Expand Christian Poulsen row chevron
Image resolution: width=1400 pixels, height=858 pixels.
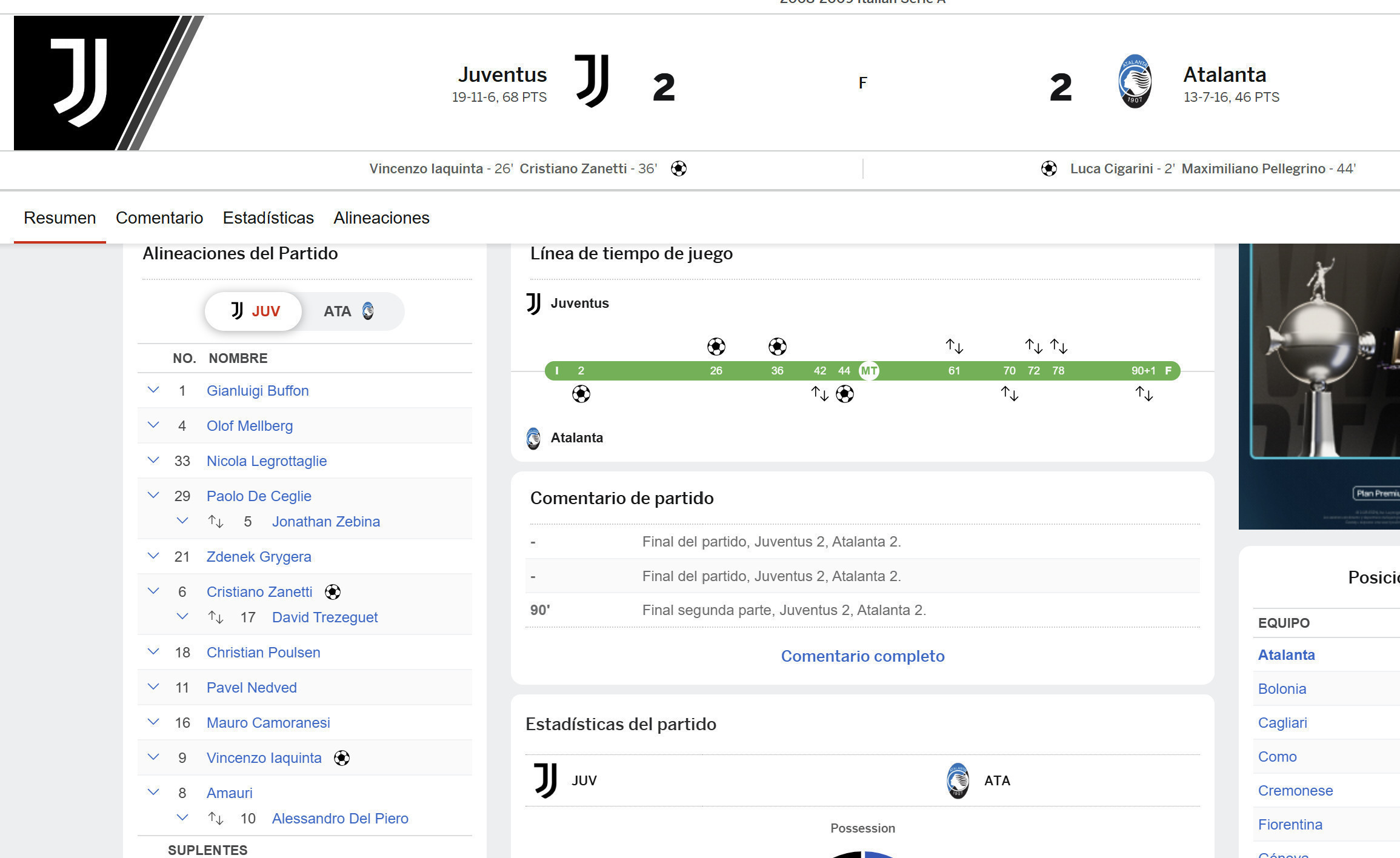pos(153,652)
